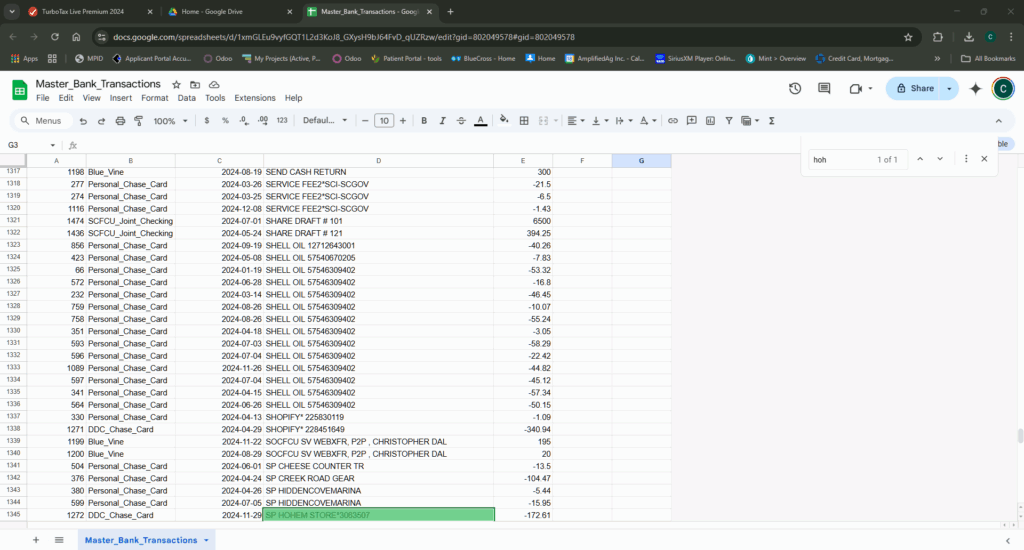Create a filter with funnel icon
This screenshot has width=1024, height=550.
(x=729, y=121)
